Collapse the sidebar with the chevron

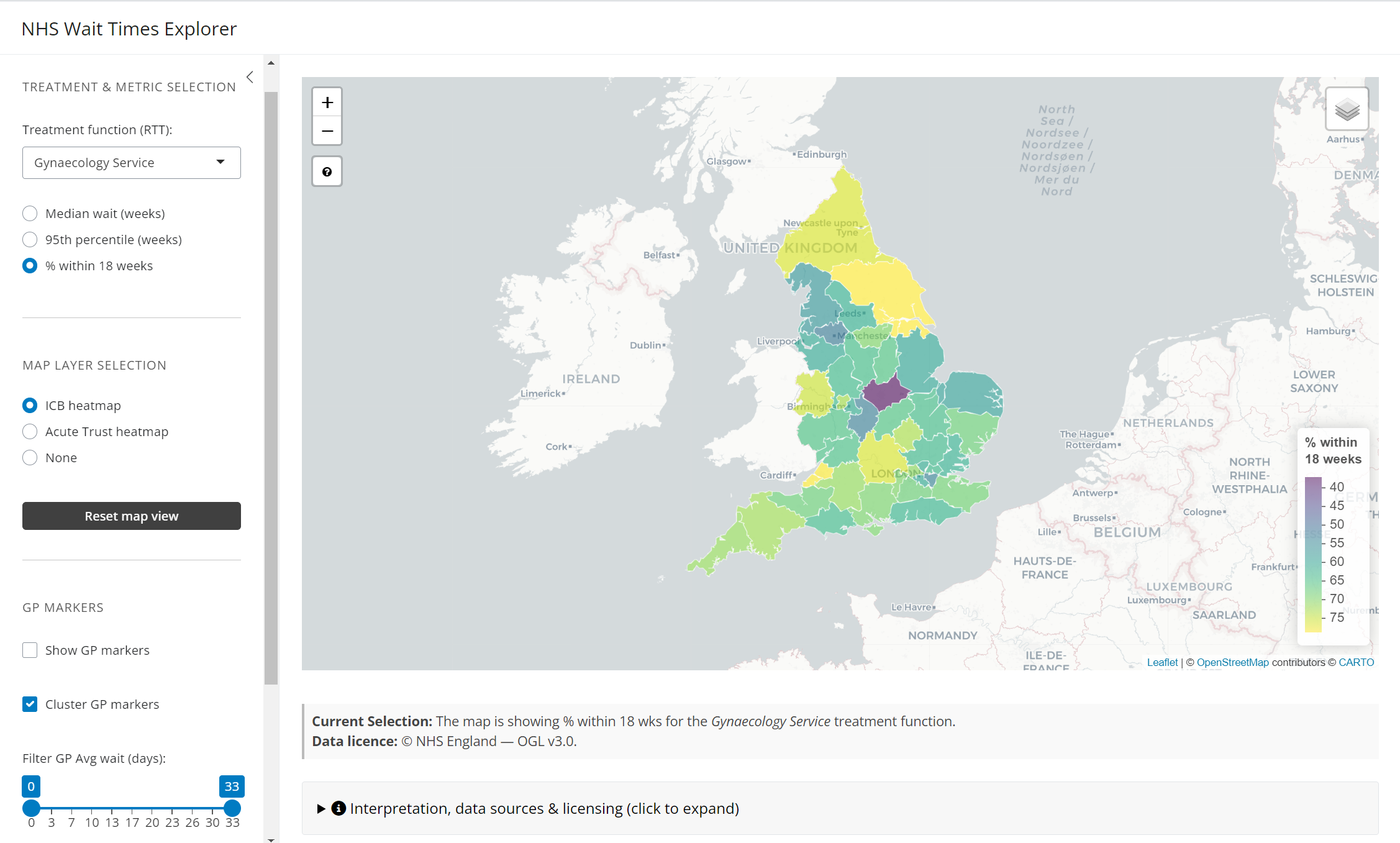click(x=250, y=77)
